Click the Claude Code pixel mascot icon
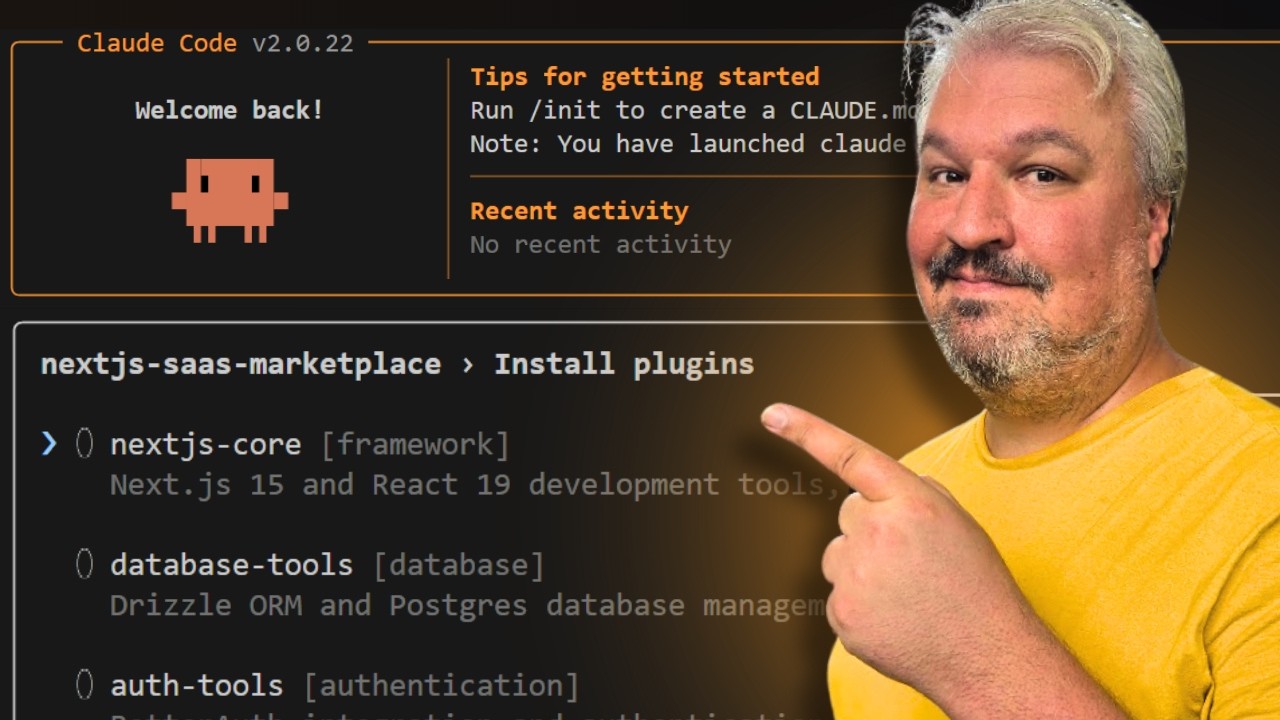This screenshot has height=720, width=1280. [x=230, y=200]
